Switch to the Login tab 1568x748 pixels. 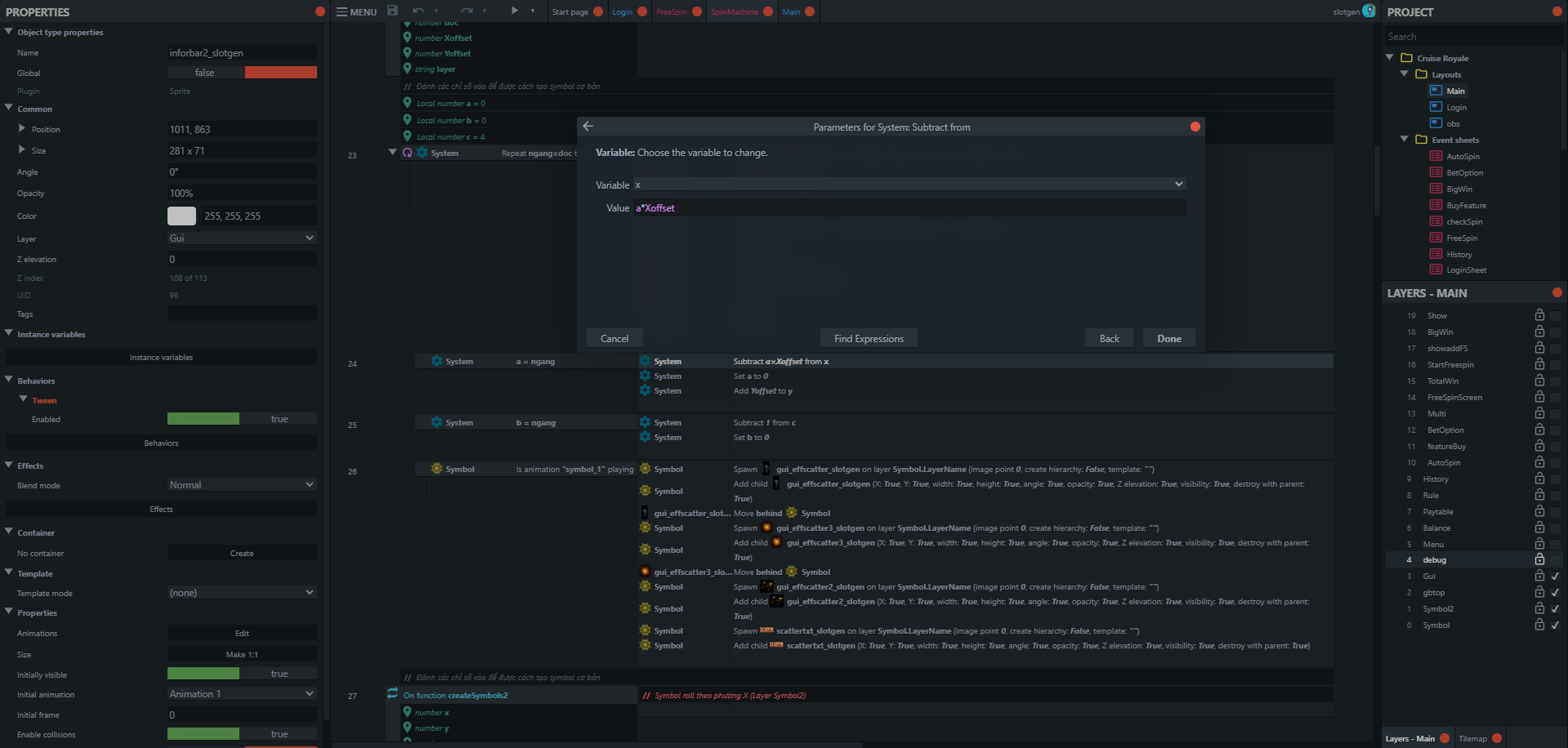point(623,11)
